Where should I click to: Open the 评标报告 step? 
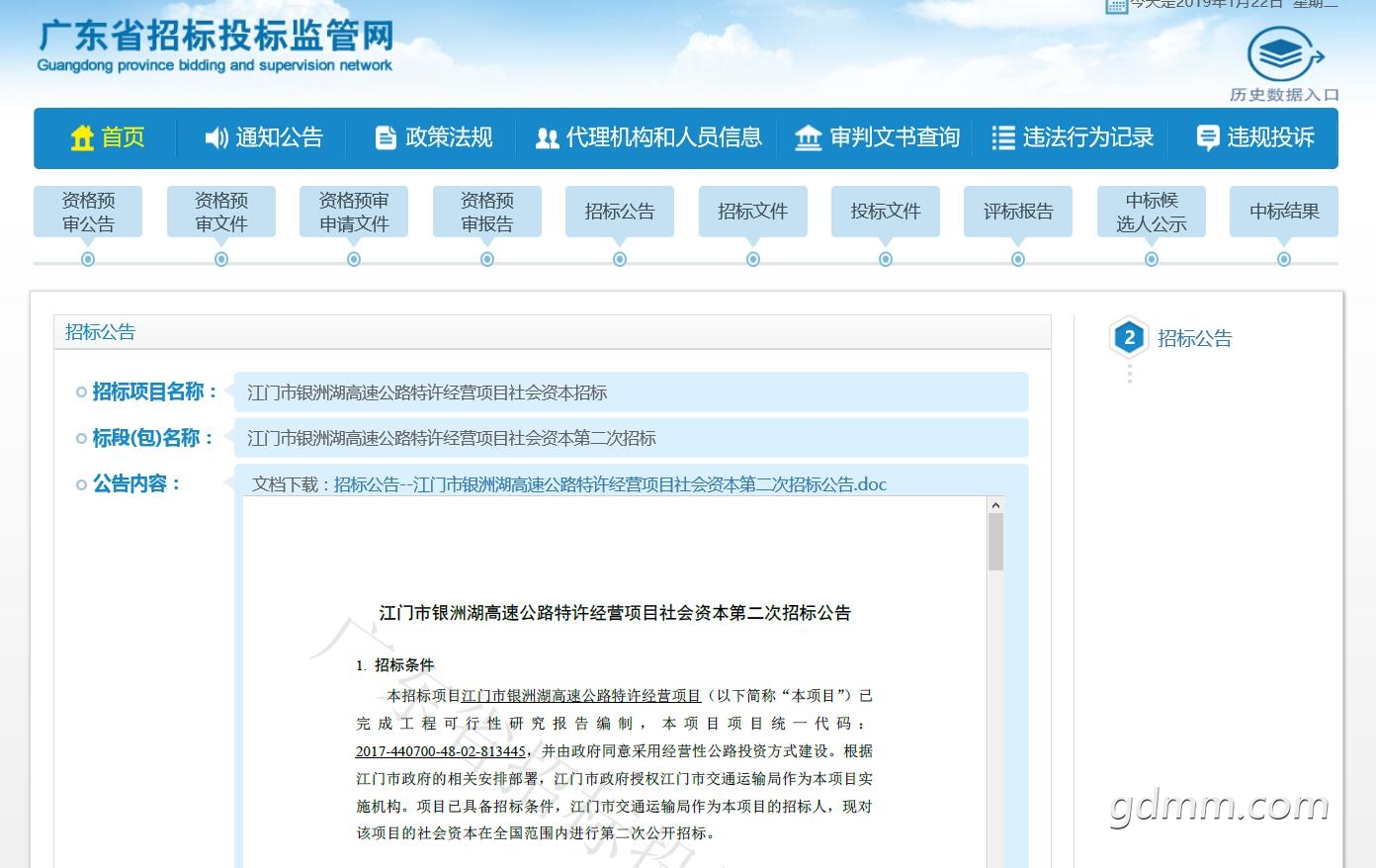pos(1018,212)
